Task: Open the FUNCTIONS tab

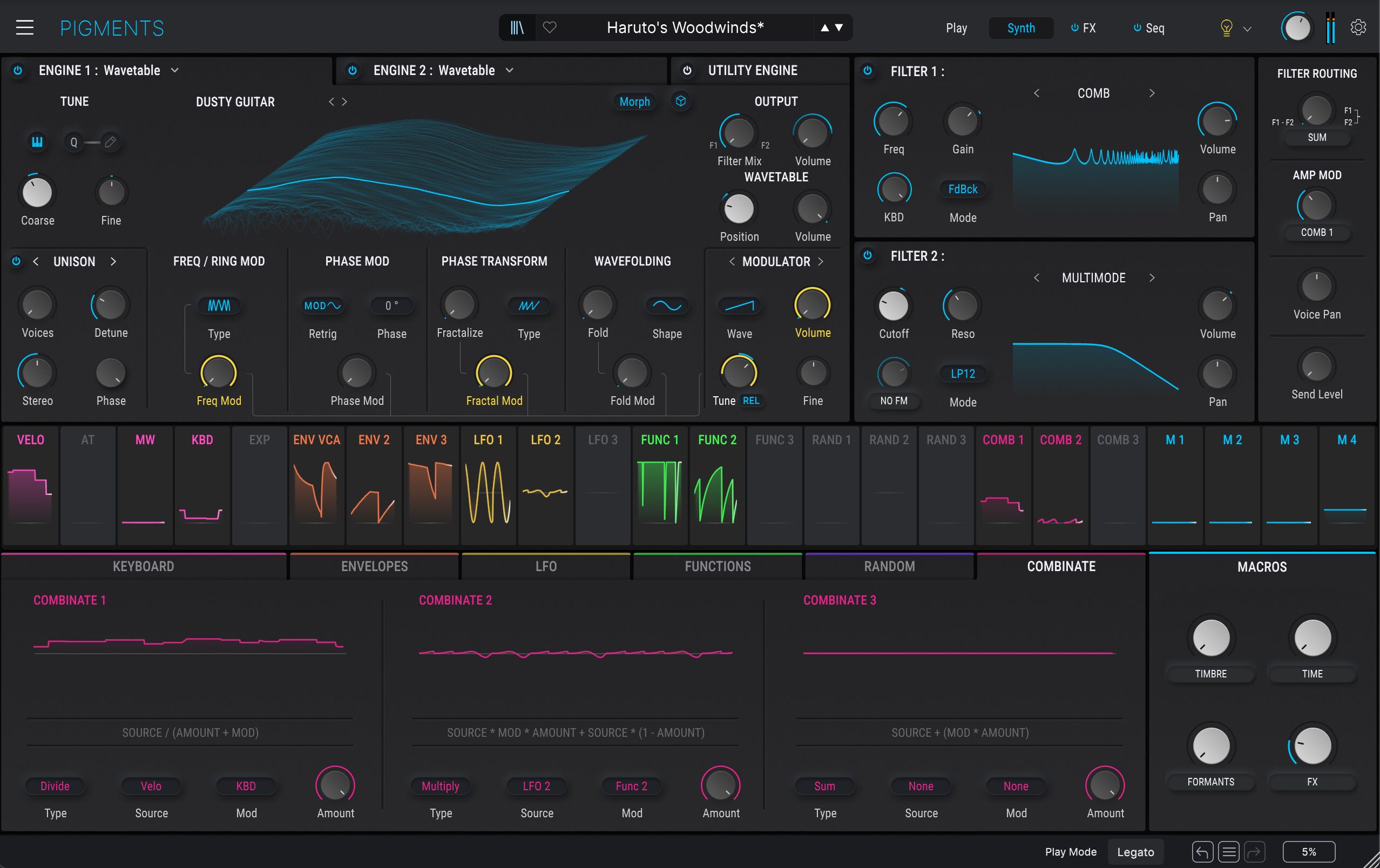Action: [x=718, y=566]
